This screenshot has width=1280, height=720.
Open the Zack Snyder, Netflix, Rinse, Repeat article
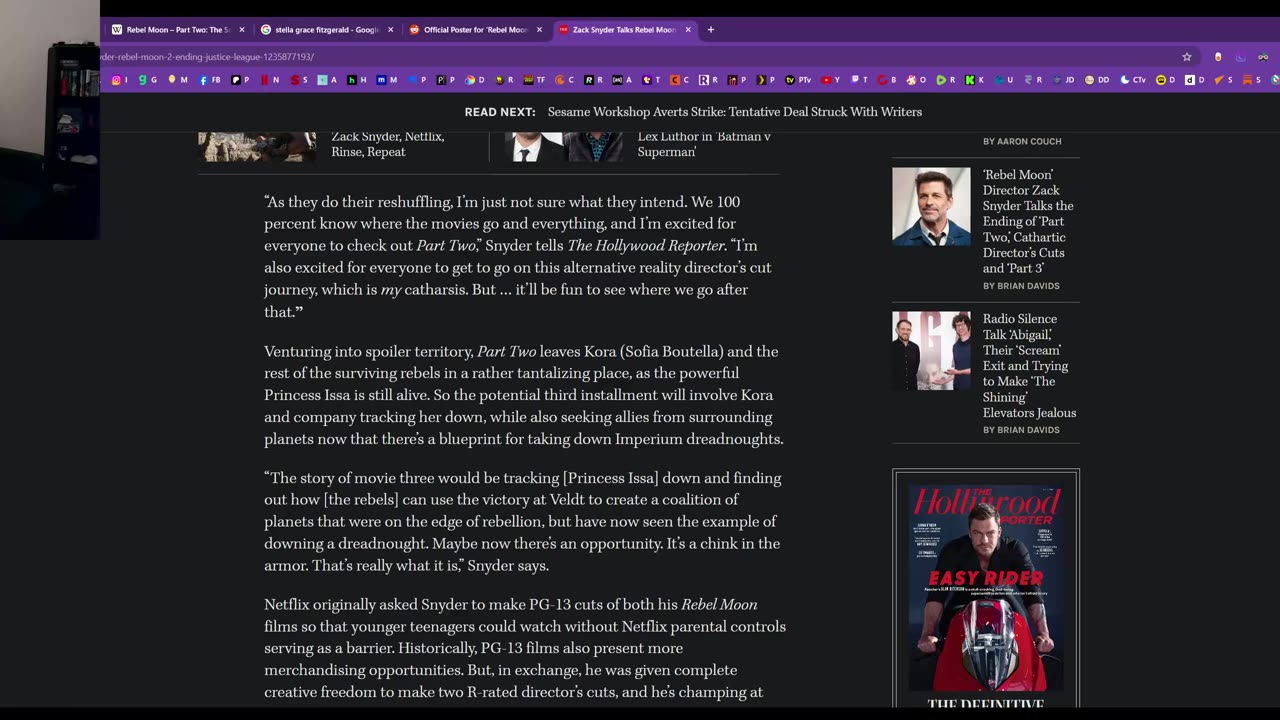point(388,144)
